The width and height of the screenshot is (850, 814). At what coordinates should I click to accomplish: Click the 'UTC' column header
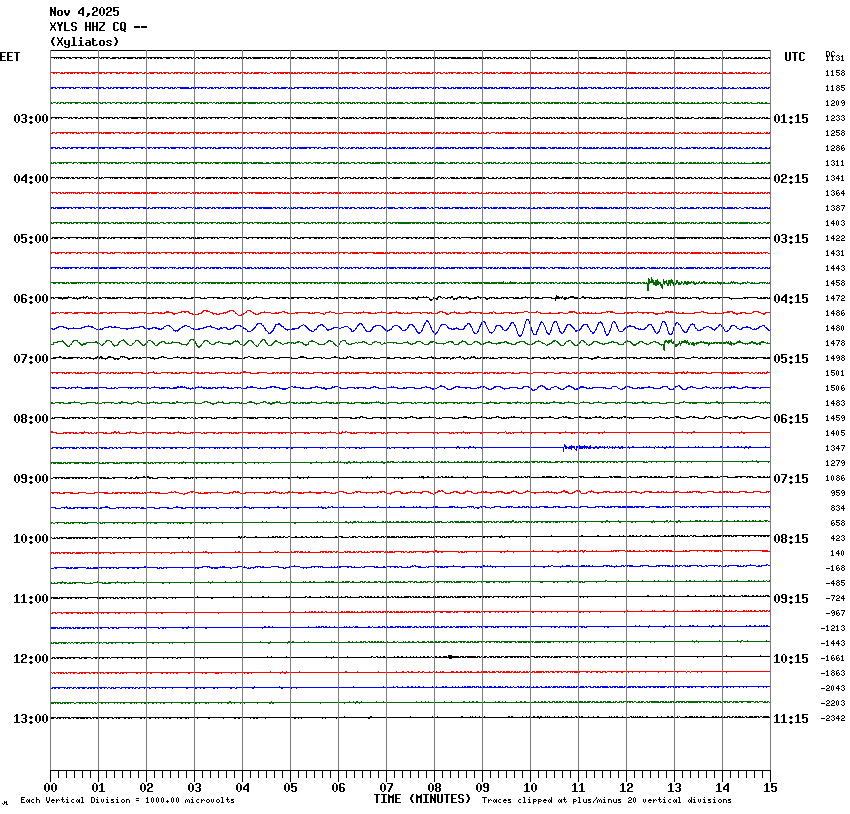click(794, 58)
